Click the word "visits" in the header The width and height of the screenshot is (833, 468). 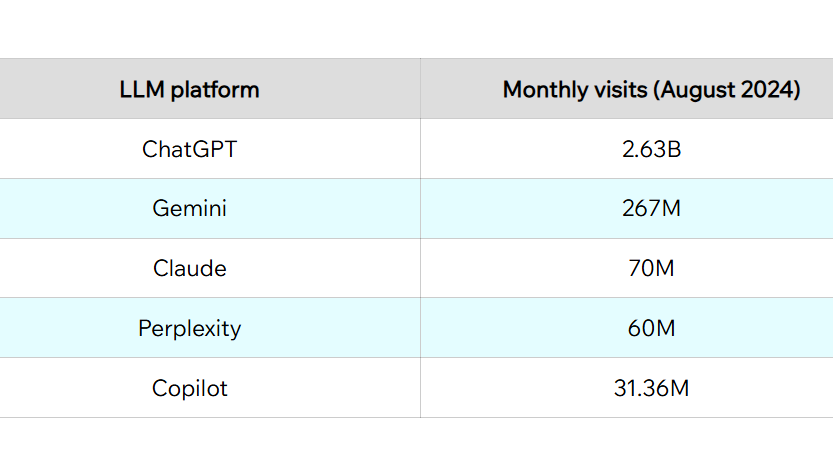(621, 90)
